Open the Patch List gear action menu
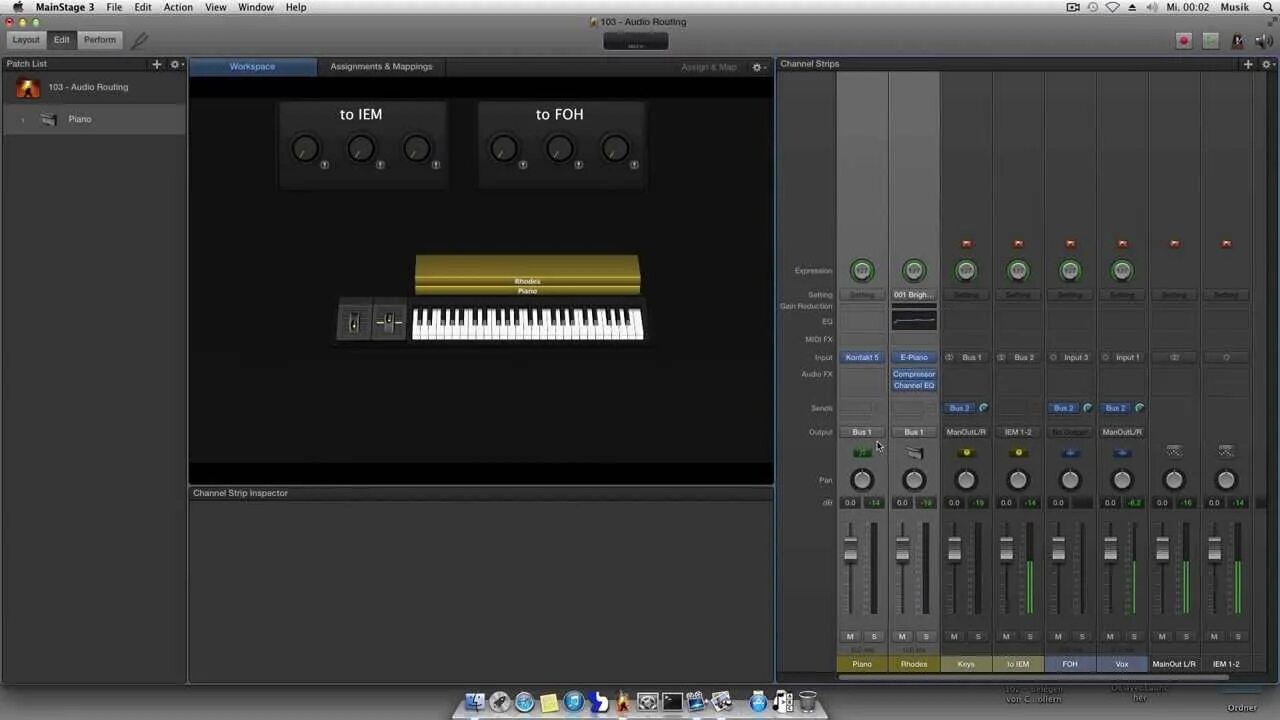 176,64
